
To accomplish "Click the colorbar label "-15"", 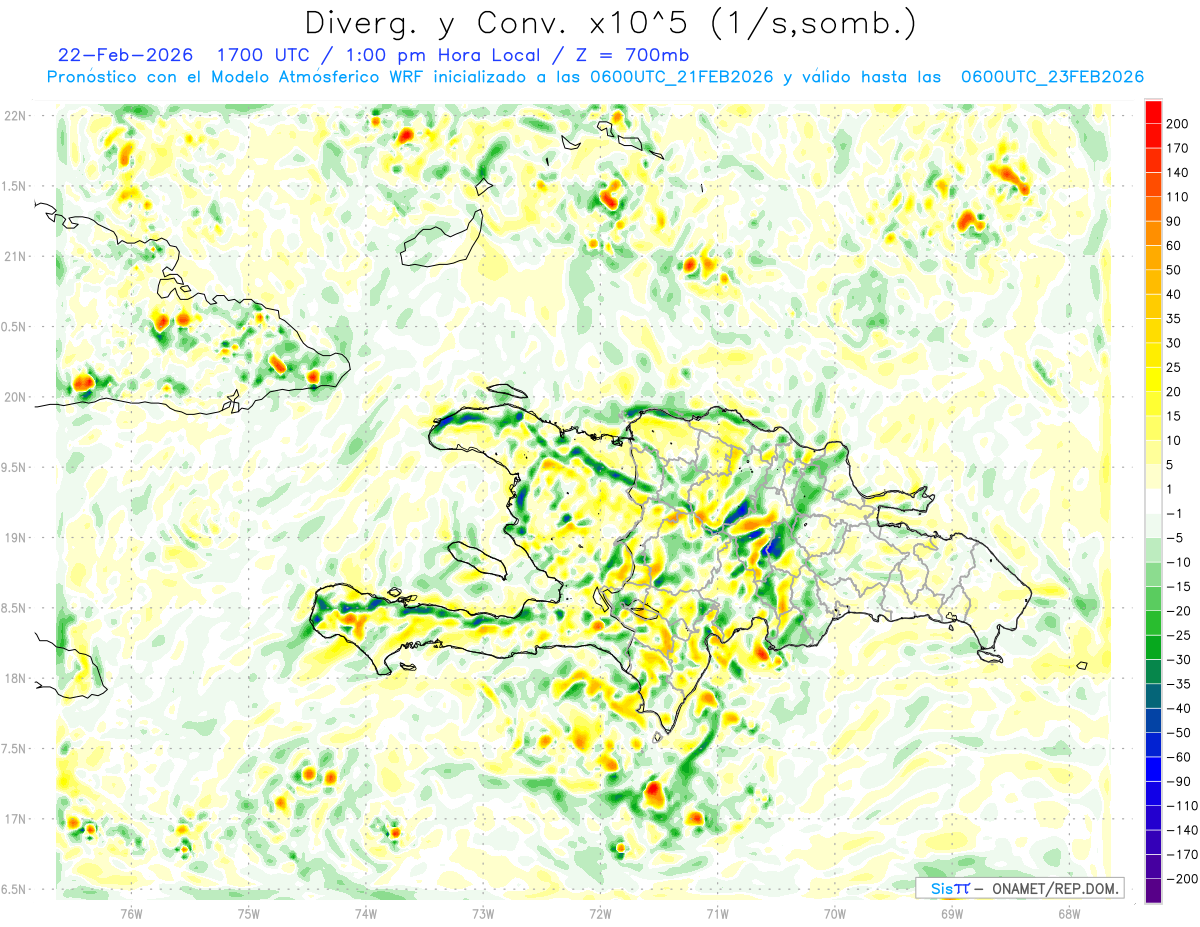I will [x=1181, y=588].
